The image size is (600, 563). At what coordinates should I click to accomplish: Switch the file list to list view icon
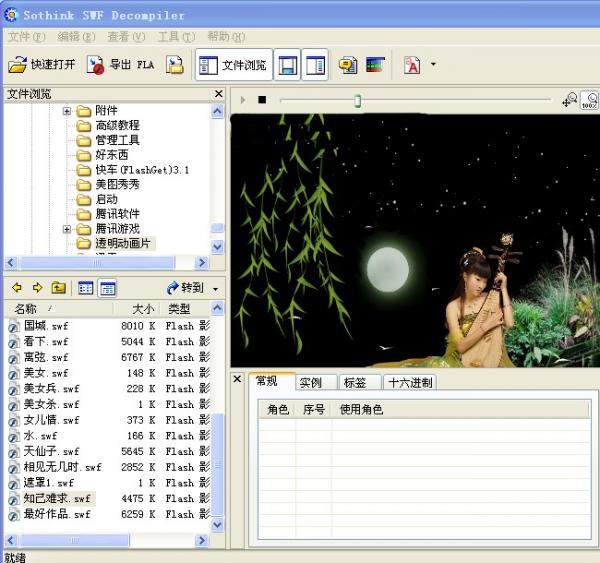(85, 288)
